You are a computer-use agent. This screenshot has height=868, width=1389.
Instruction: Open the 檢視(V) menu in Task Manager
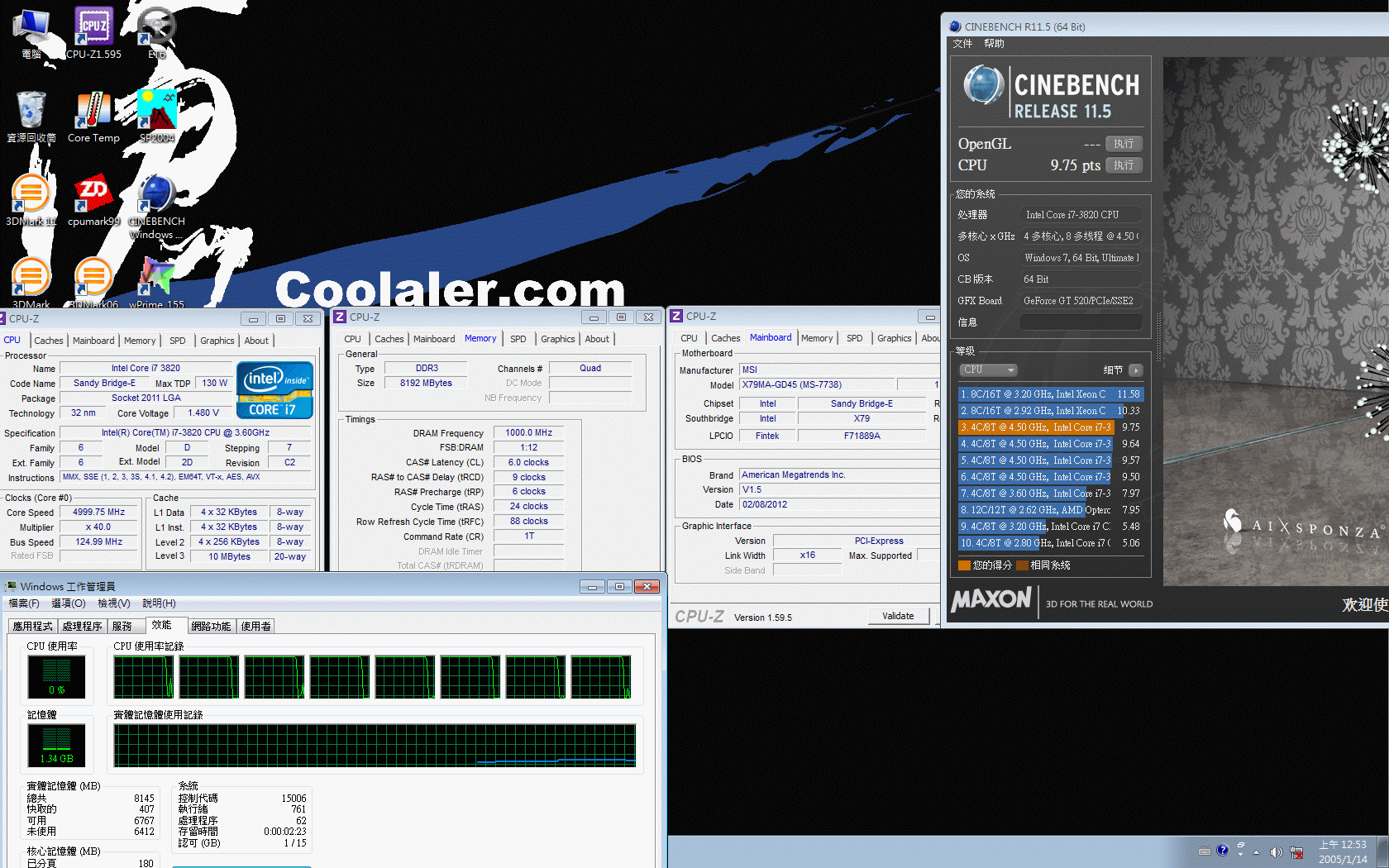pyautogui.click(x=114, y=603)
